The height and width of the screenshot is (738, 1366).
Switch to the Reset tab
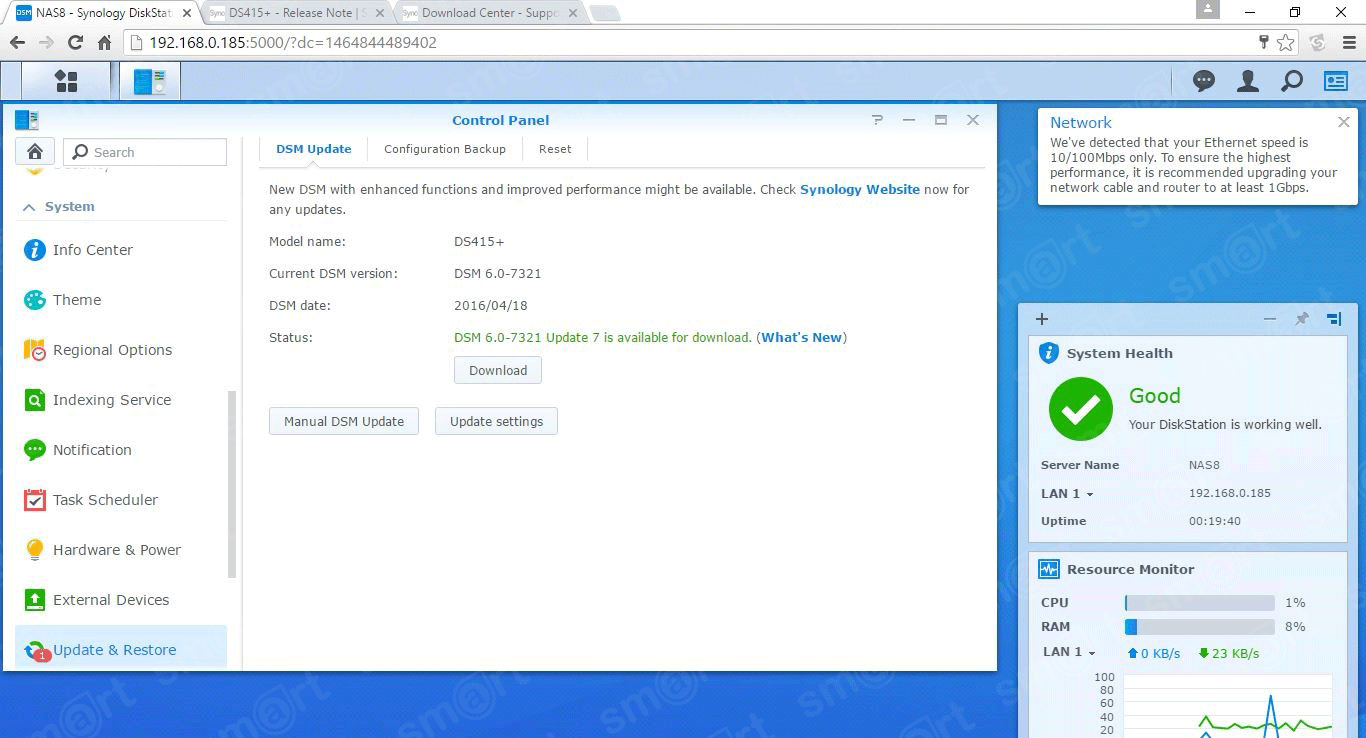pyautogui.click(x=555, y=149)
